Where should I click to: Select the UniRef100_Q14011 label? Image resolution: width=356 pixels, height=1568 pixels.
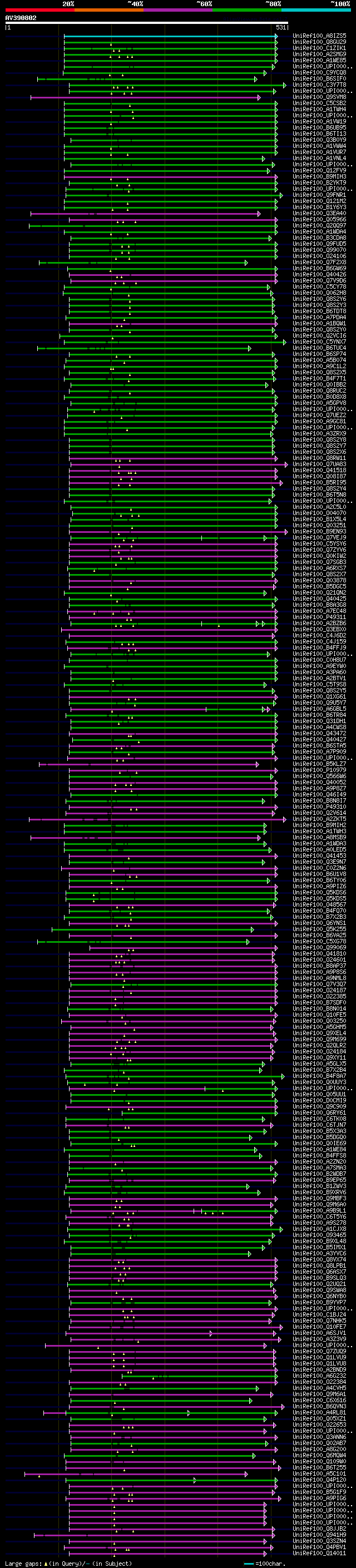[319, 1553]
